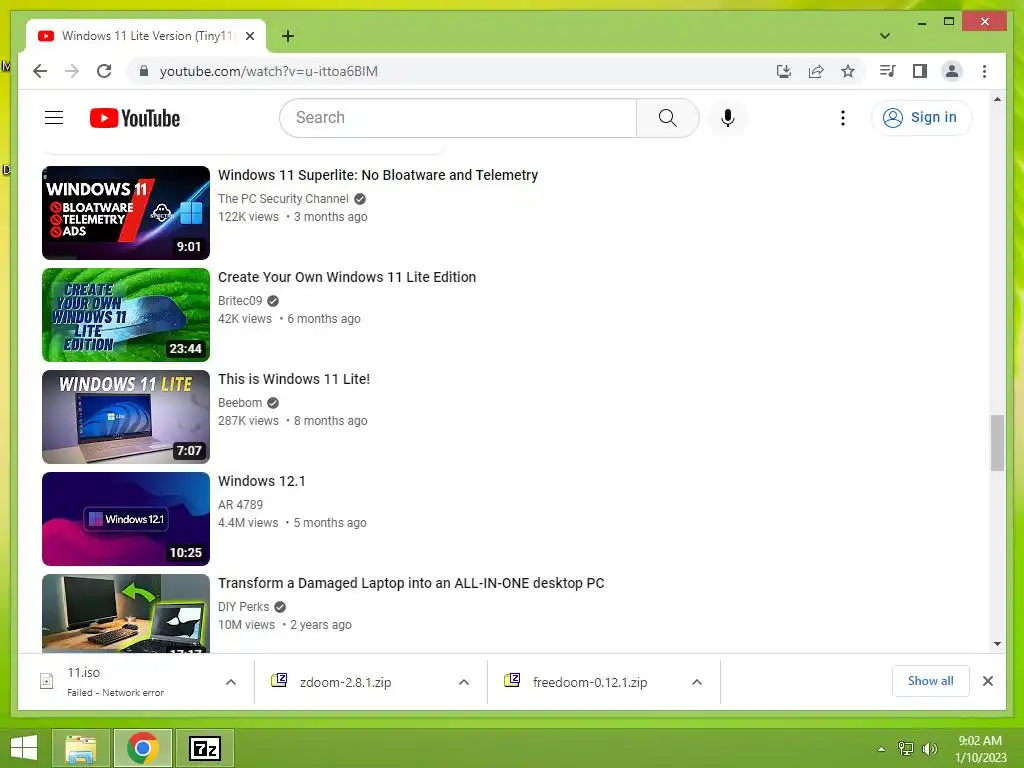1024x768 pixels.
Task: Visit the Beebom channel
Action: 240,402
